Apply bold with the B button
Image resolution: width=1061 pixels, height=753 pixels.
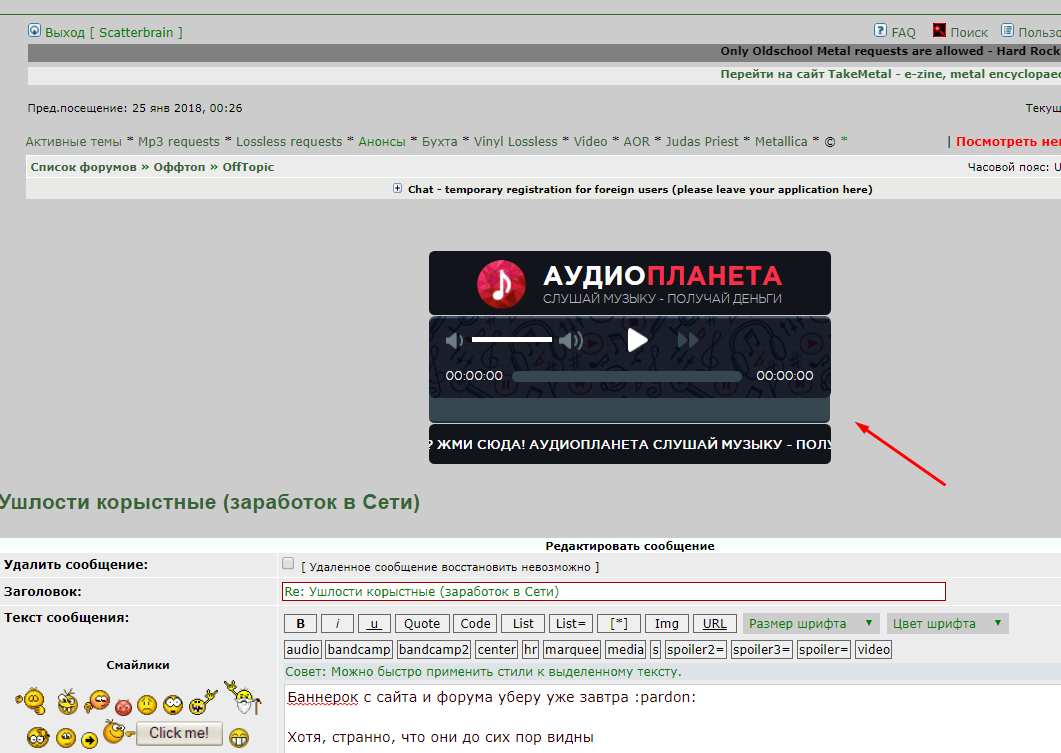click(x=300, y=623)
